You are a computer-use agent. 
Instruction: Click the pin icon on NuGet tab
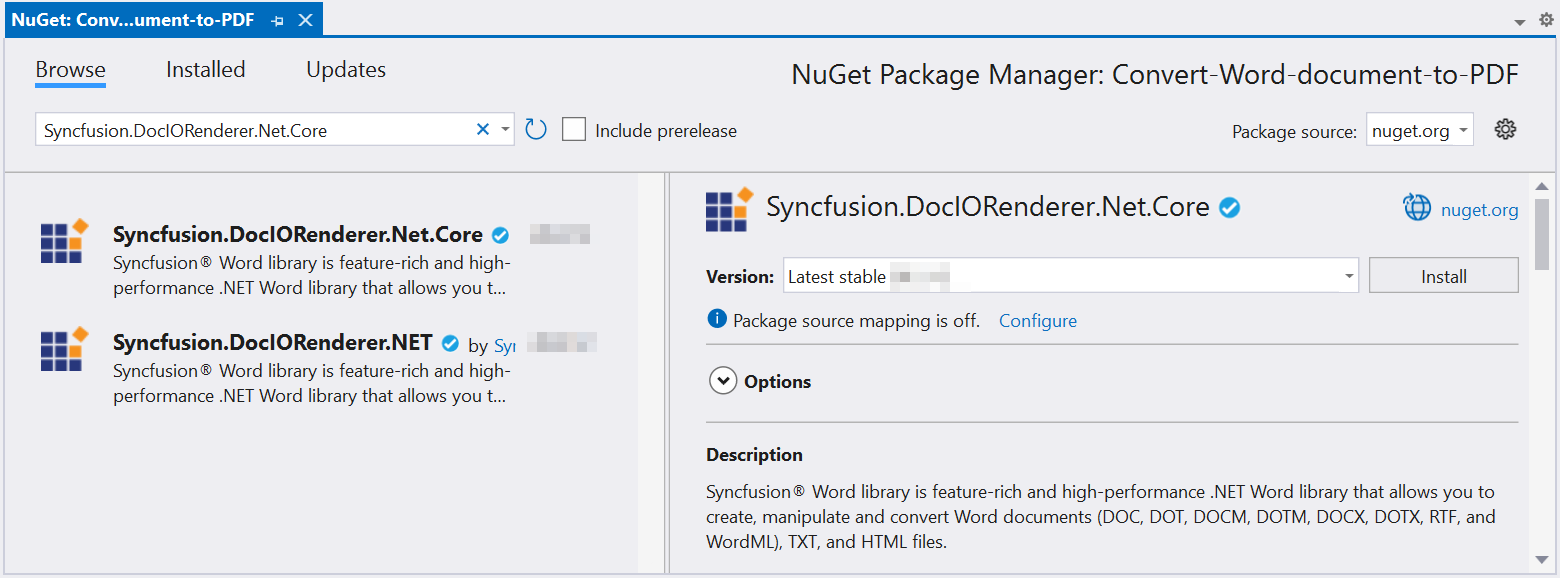point(279,20)
